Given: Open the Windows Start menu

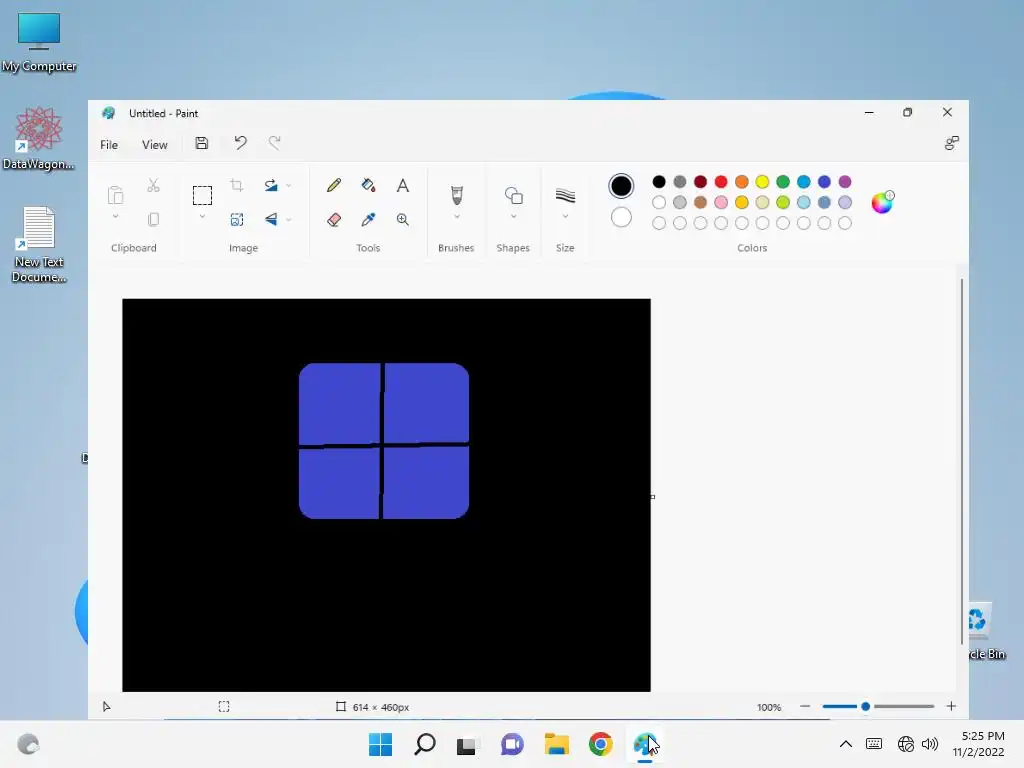Looking at the screenshot, I should point(380,744).
